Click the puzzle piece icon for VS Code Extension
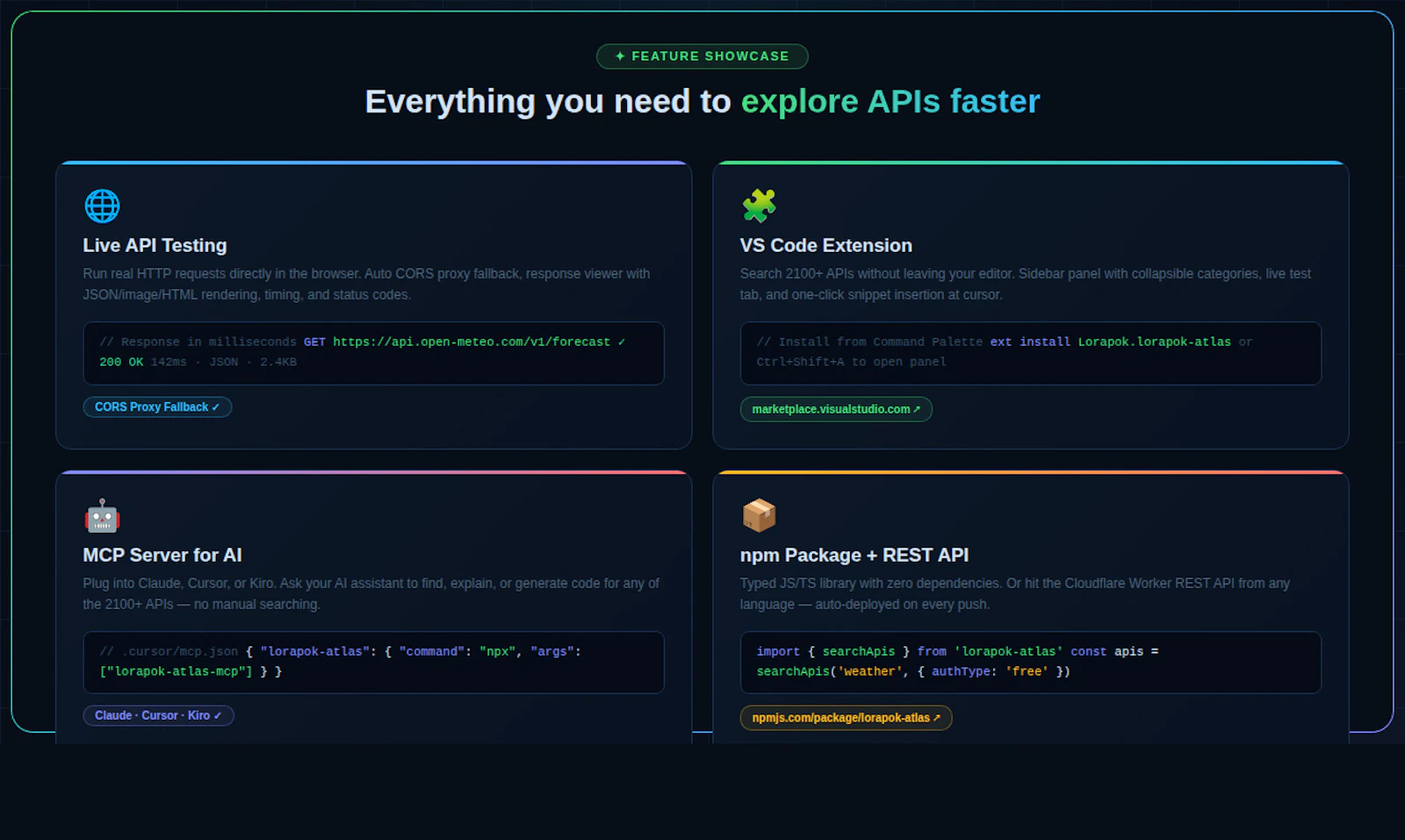 click(759, 206)
